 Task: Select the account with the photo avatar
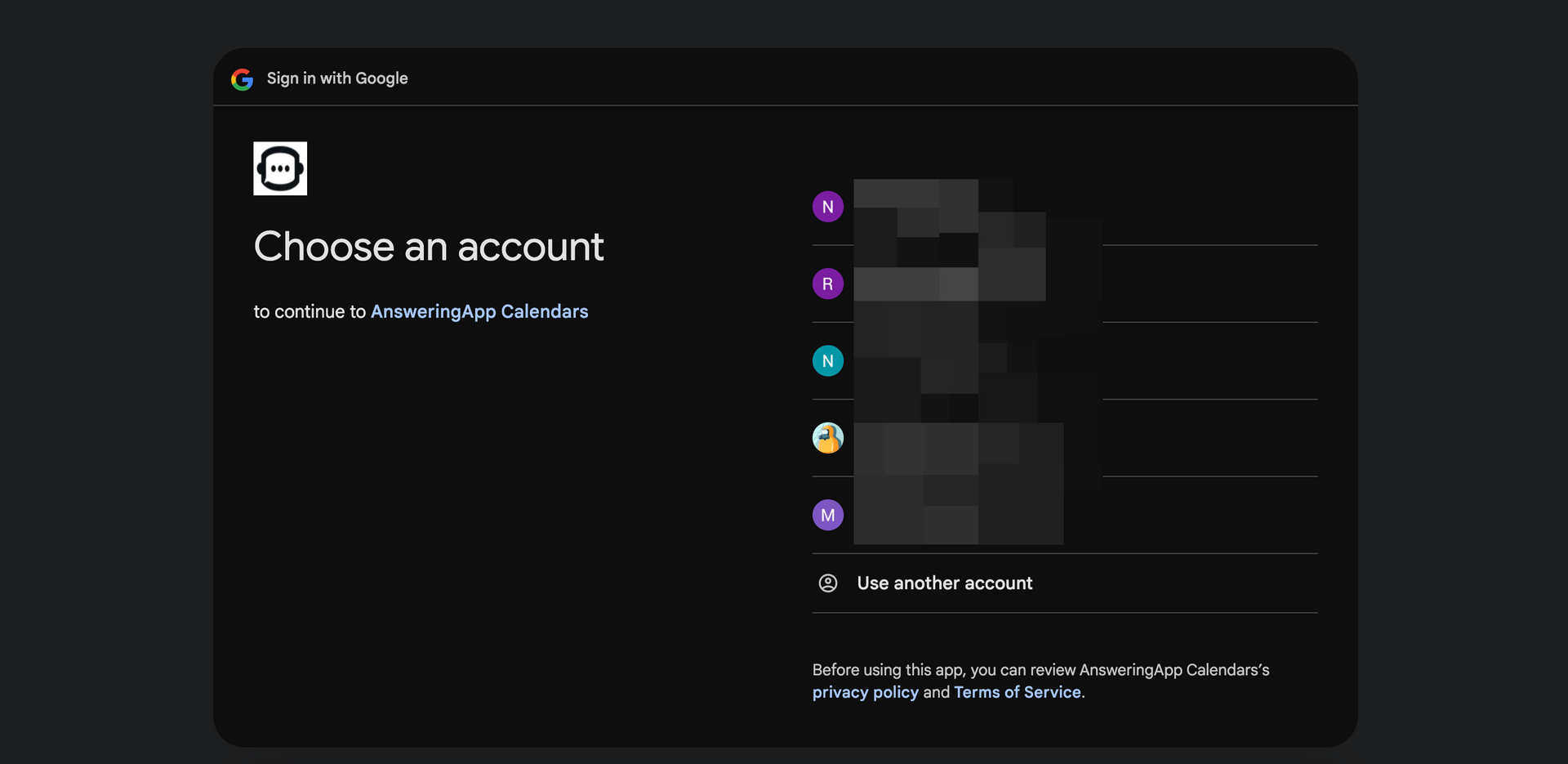pos(1064,438)
